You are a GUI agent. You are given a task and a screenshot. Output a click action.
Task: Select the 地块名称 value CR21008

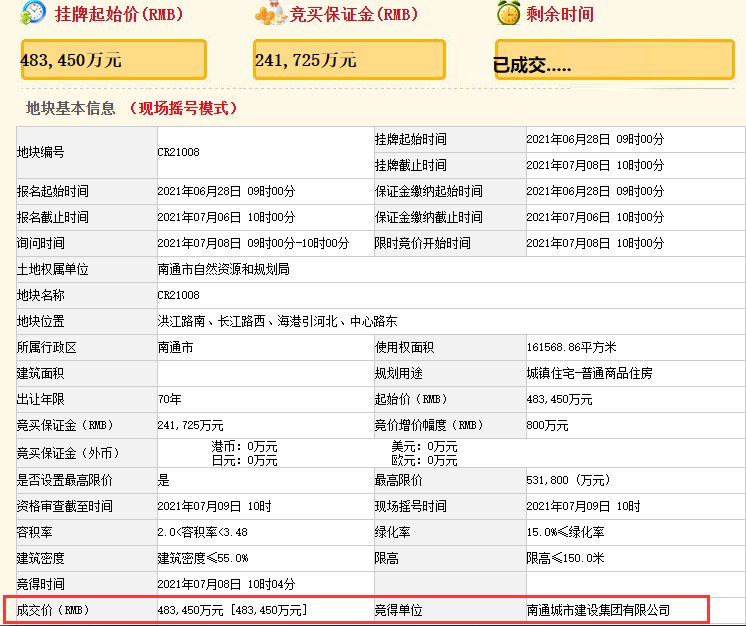click(x=178, y=295)
